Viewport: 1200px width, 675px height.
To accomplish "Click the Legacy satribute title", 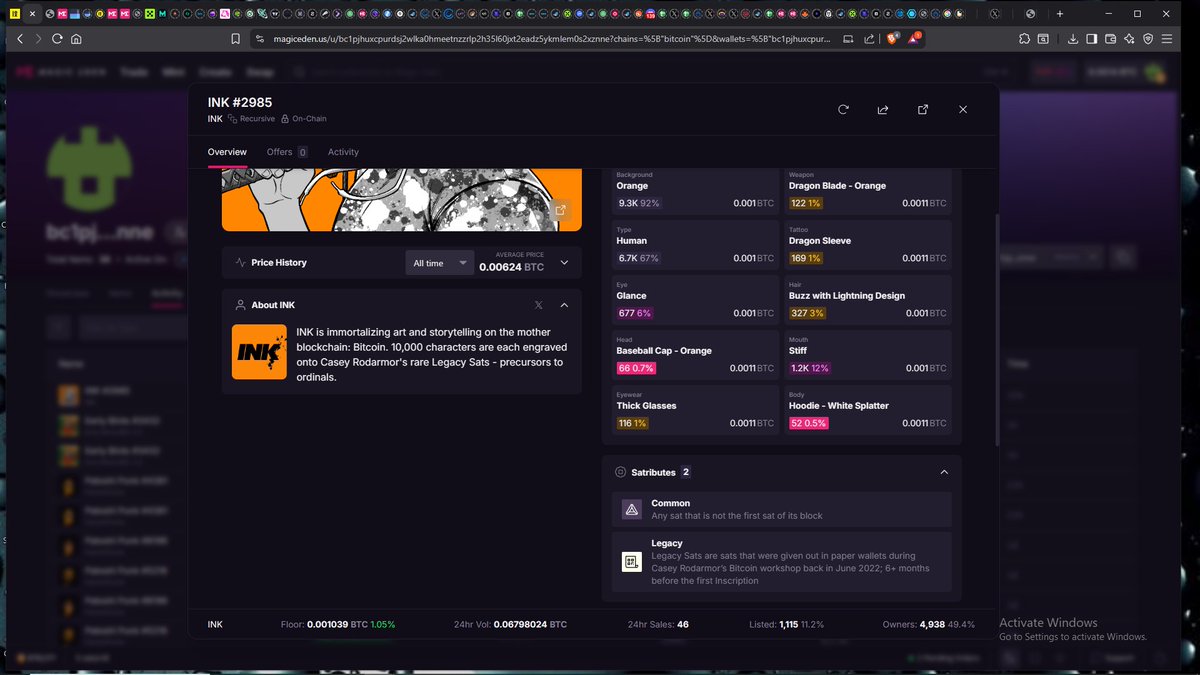I will click(x=667, y=543).
